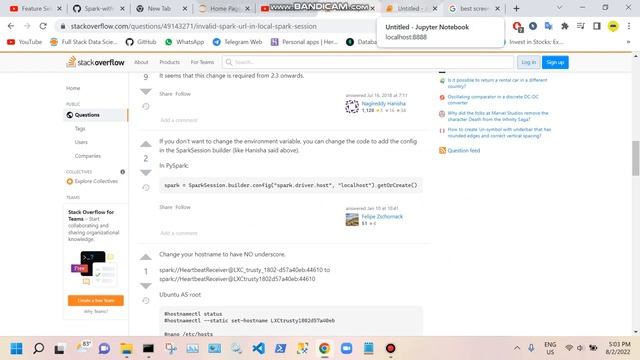Show hidden system tray icons

(x=517, y=348)
